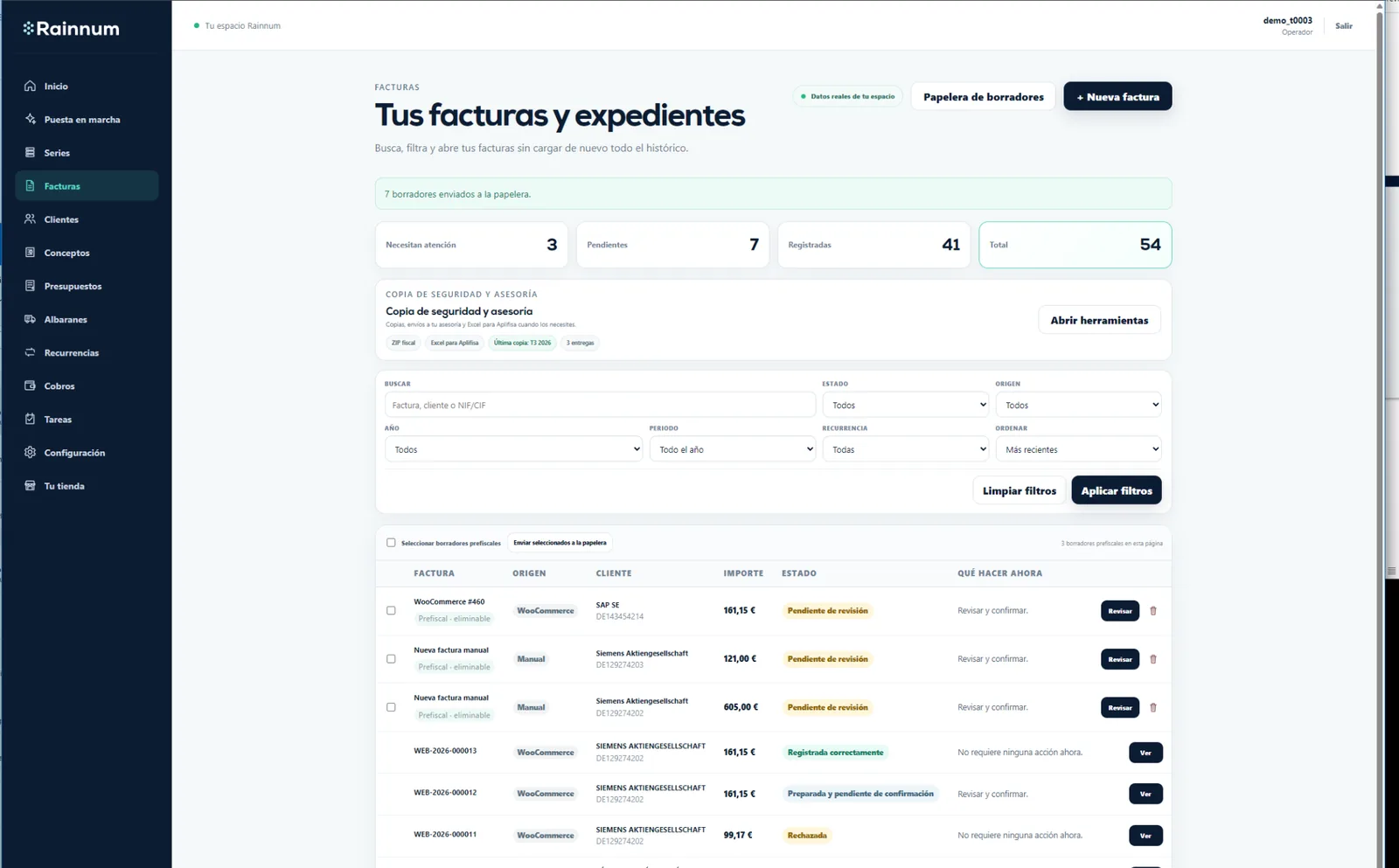Open the Recurrencia dropdown
Screen dimensions: 1399x868
pos(906,449)
